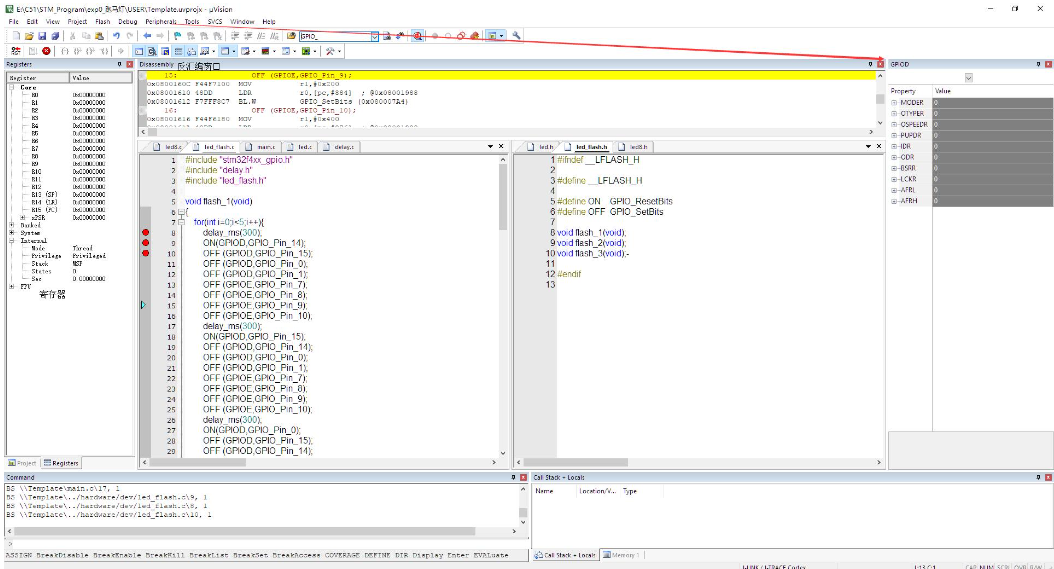Pin or auto-hide the Disassembly panel
This screenshot has width=1054, height=569.
[870, 65]
